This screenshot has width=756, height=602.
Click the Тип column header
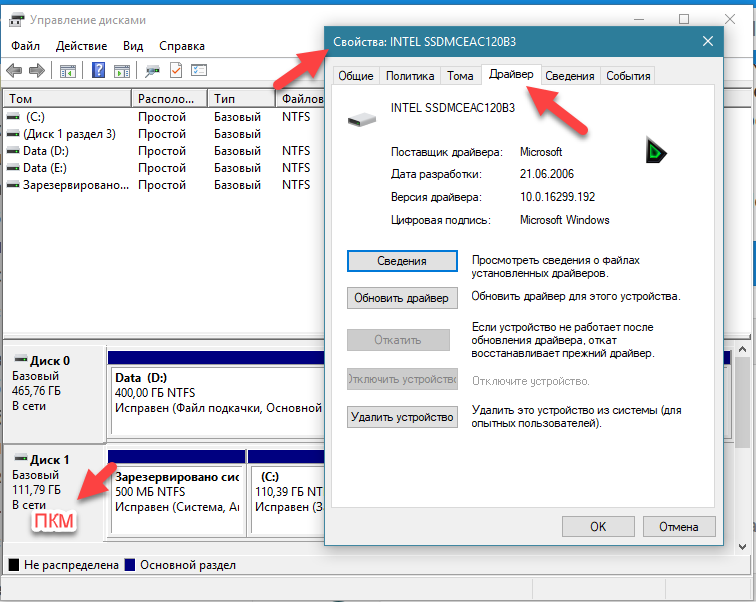pyautogui.click(x=242, y=98)
